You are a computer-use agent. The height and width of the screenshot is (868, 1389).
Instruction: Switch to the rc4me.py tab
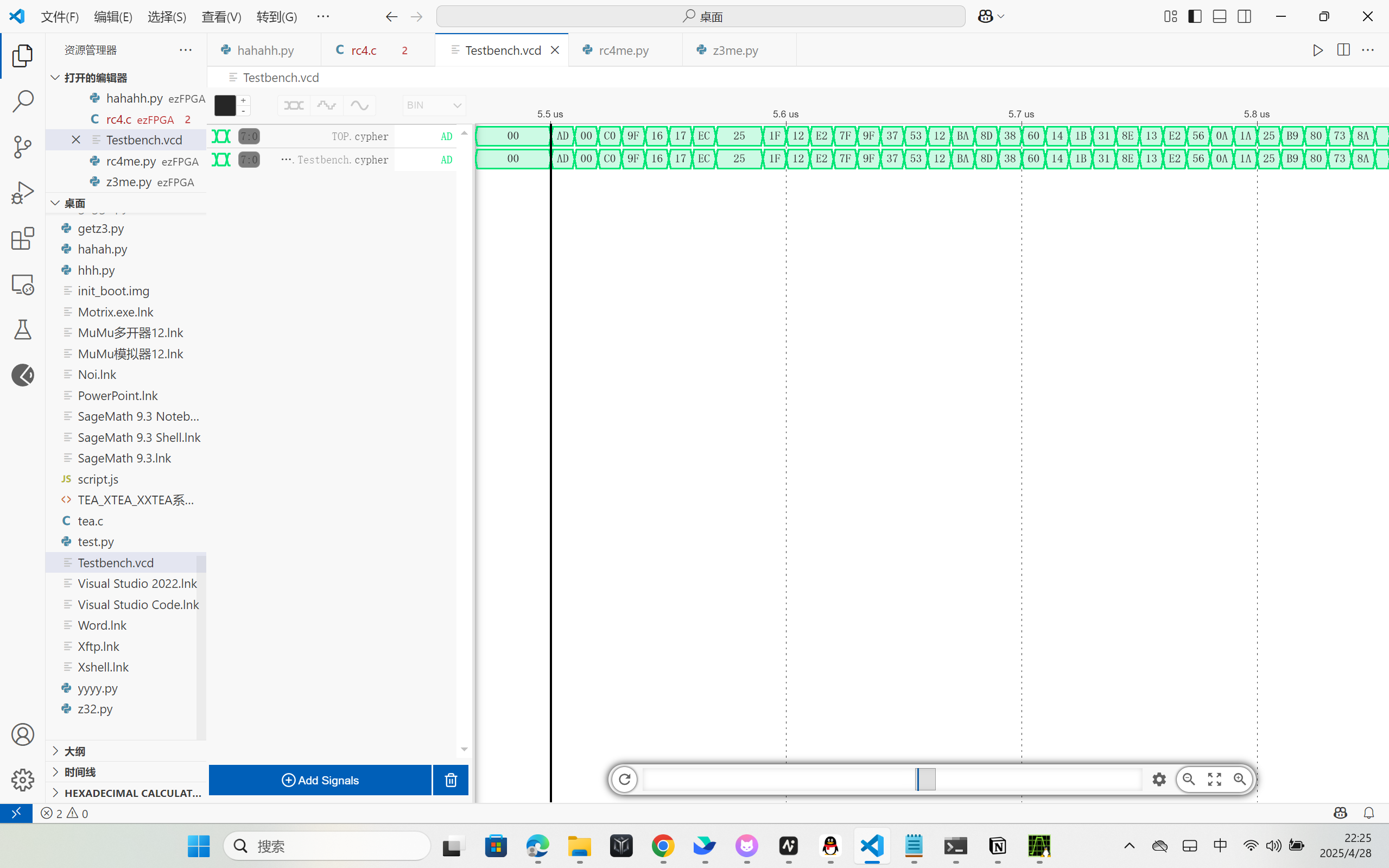623,50
